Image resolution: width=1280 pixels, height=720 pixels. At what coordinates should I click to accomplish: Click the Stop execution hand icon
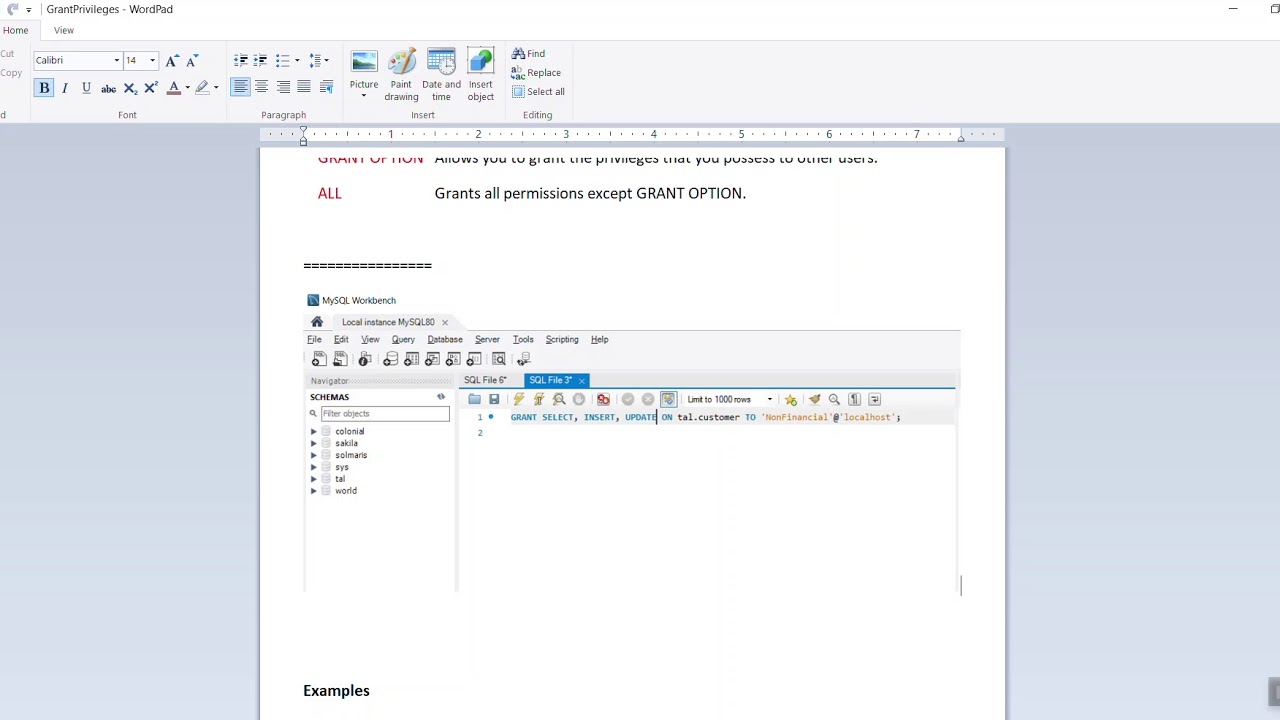click(x=578, y=399)
